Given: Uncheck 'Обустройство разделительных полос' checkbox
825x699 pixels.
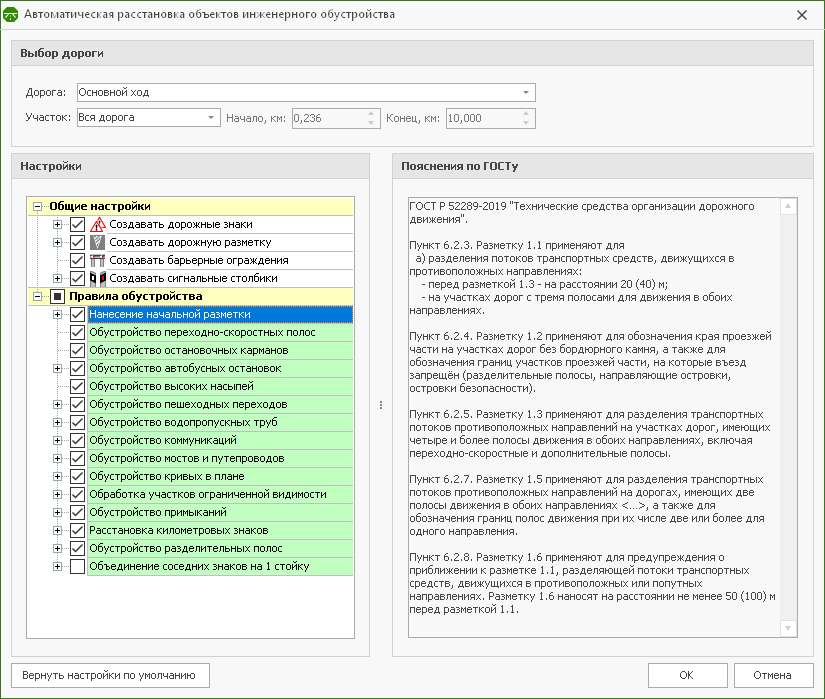Looking at the screenshot, I should click(x=77, y=549).
